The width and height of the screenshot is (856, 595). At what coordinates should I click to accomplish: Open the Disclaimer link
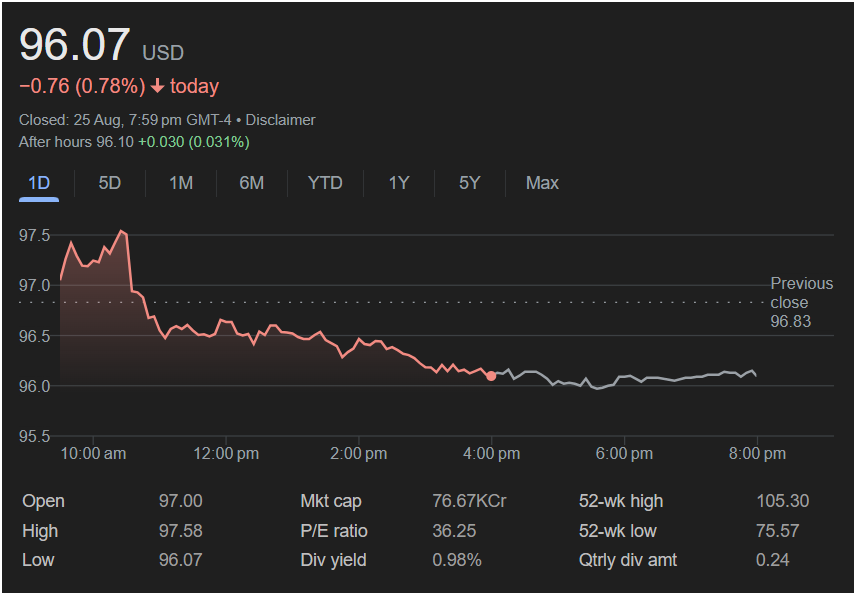(281, 120)
